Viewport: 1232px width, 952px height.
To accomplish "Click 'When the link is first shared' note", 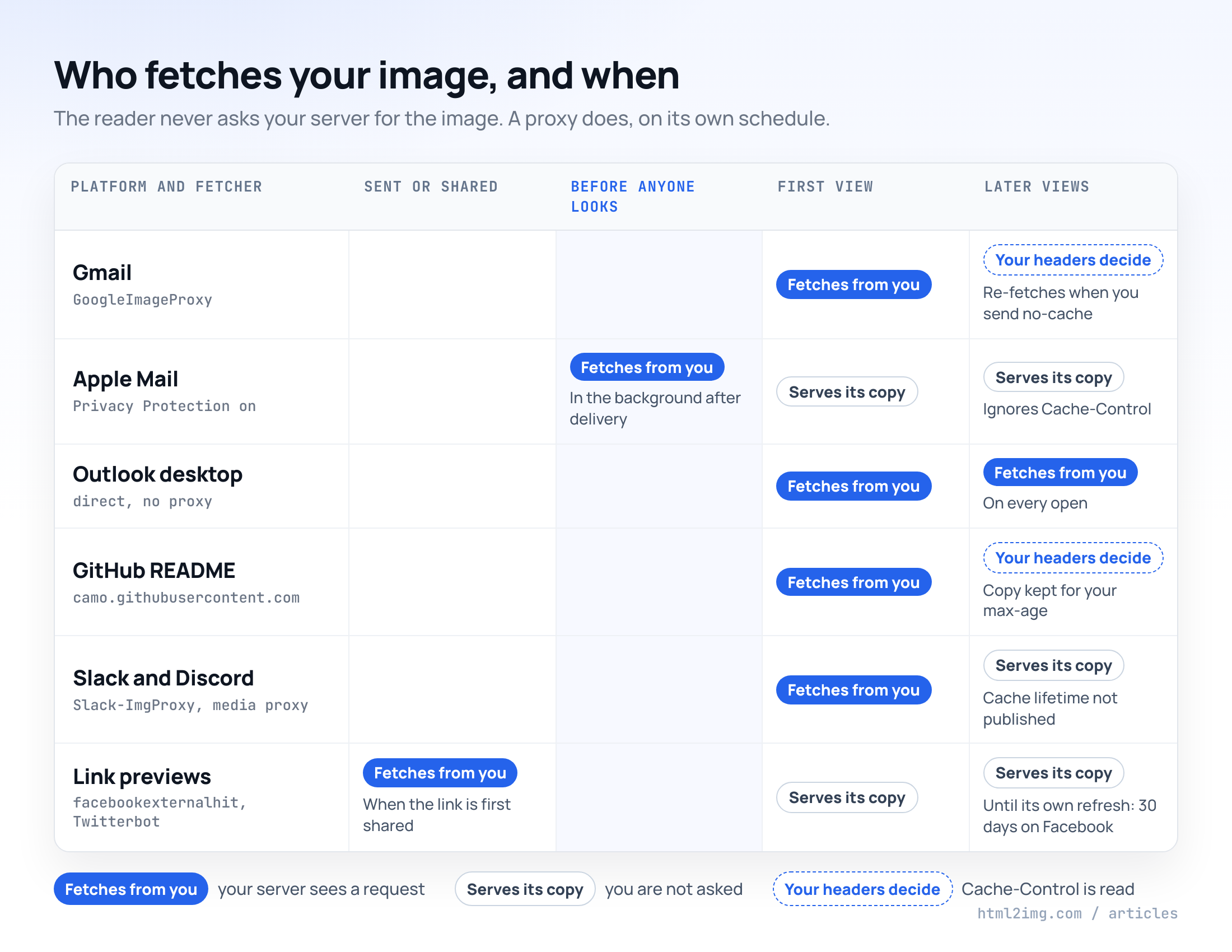I will click(437, 815).
